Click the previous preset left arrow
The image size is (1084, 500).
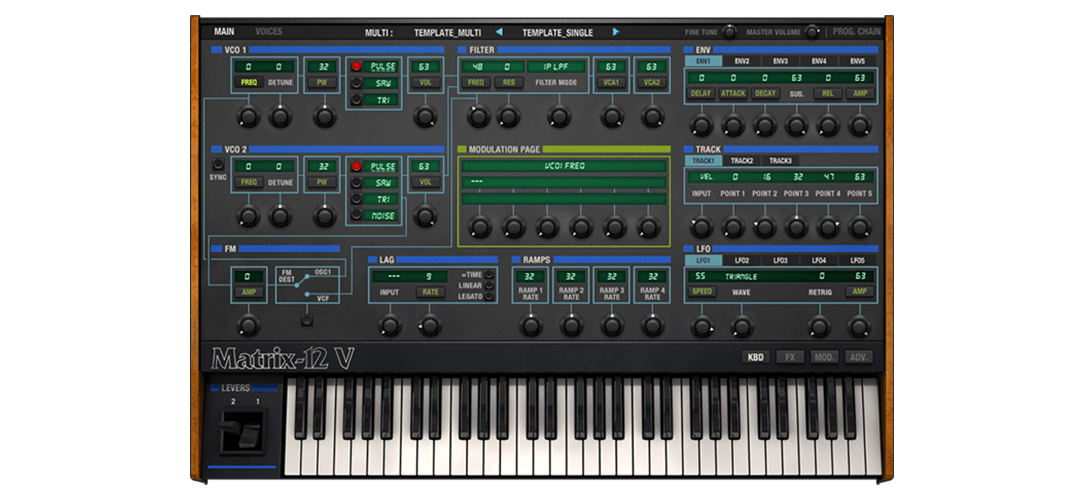point(499,32)
